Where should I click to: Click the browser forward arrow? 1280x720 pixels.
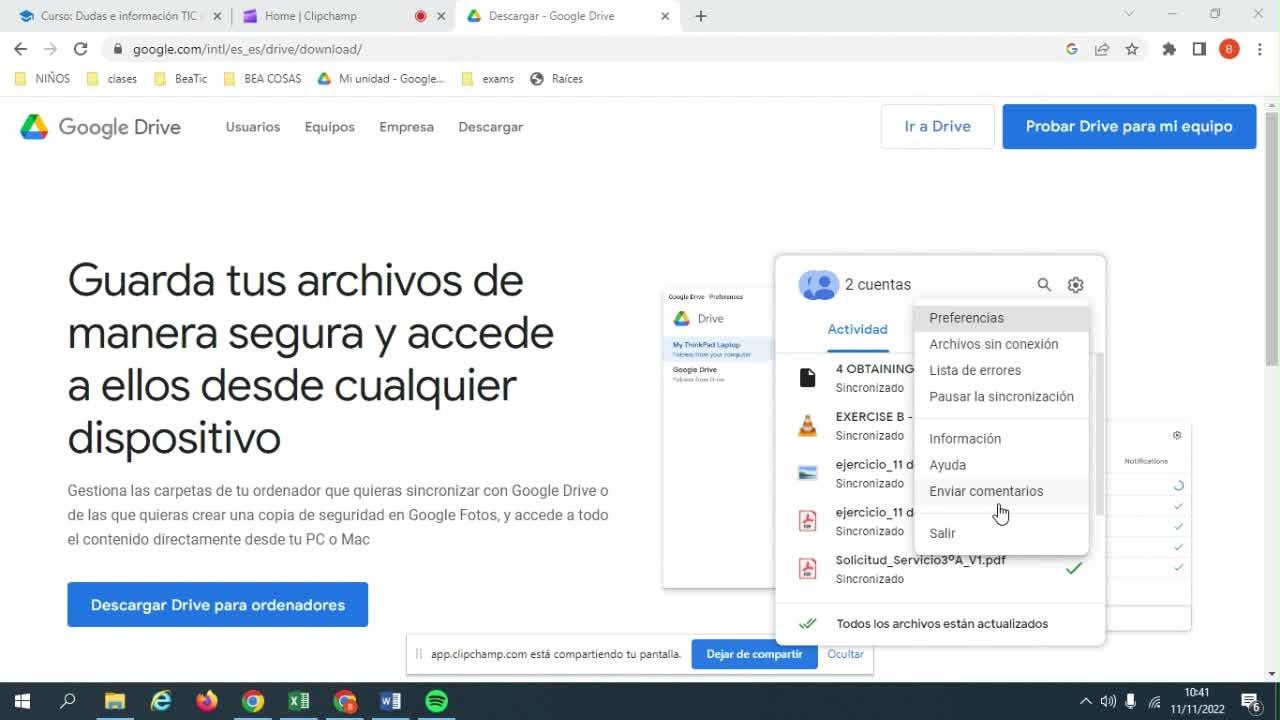[51, 49]
